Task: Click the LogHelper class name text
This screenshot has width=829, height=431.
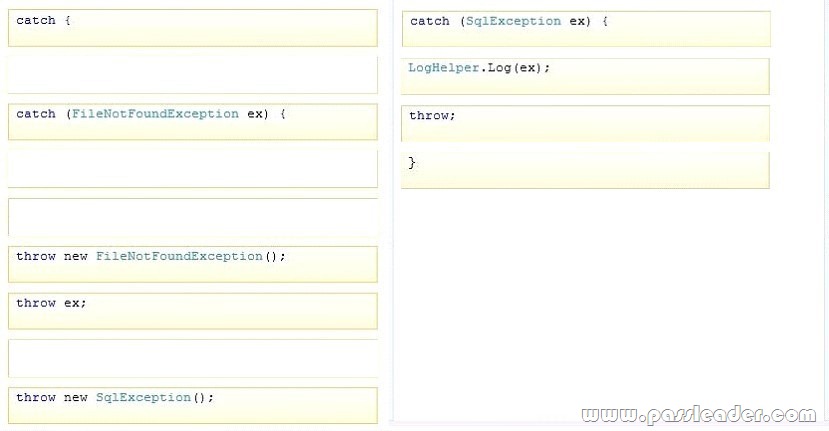Action: [x=444, y=68]
